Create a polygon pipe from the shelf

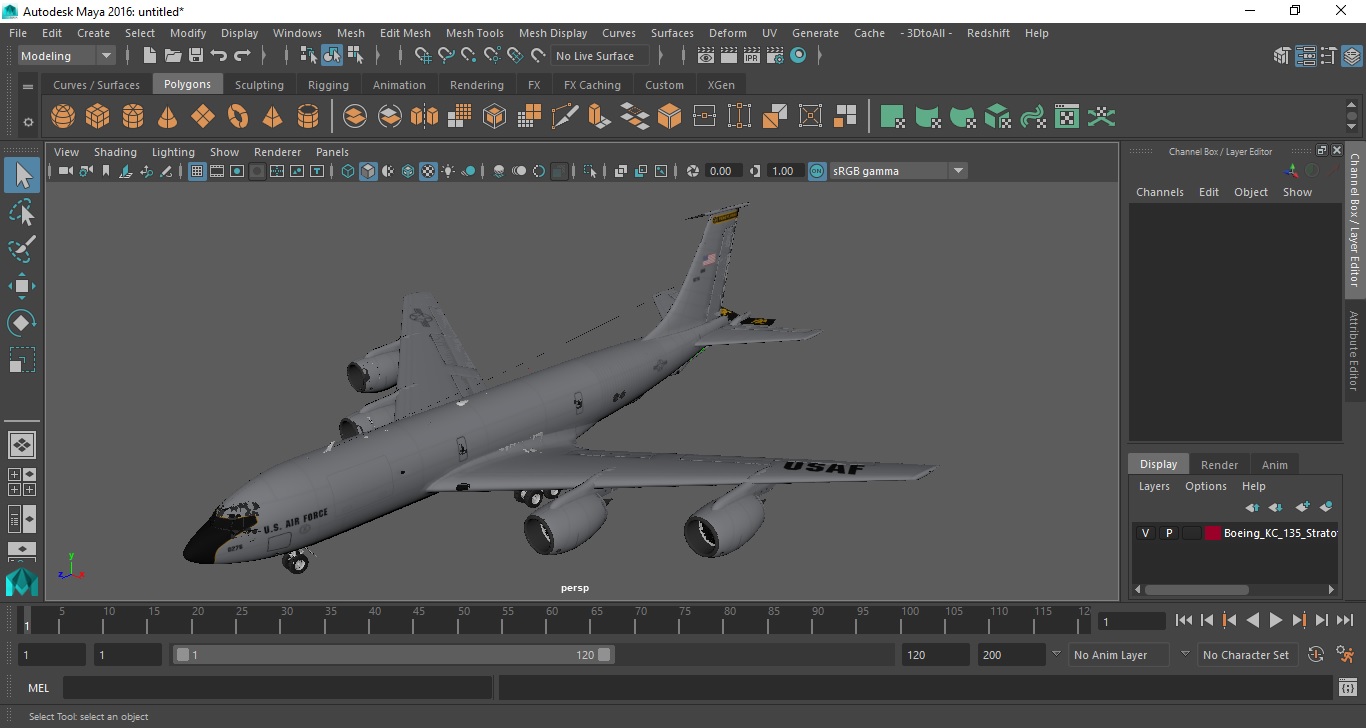308,117
